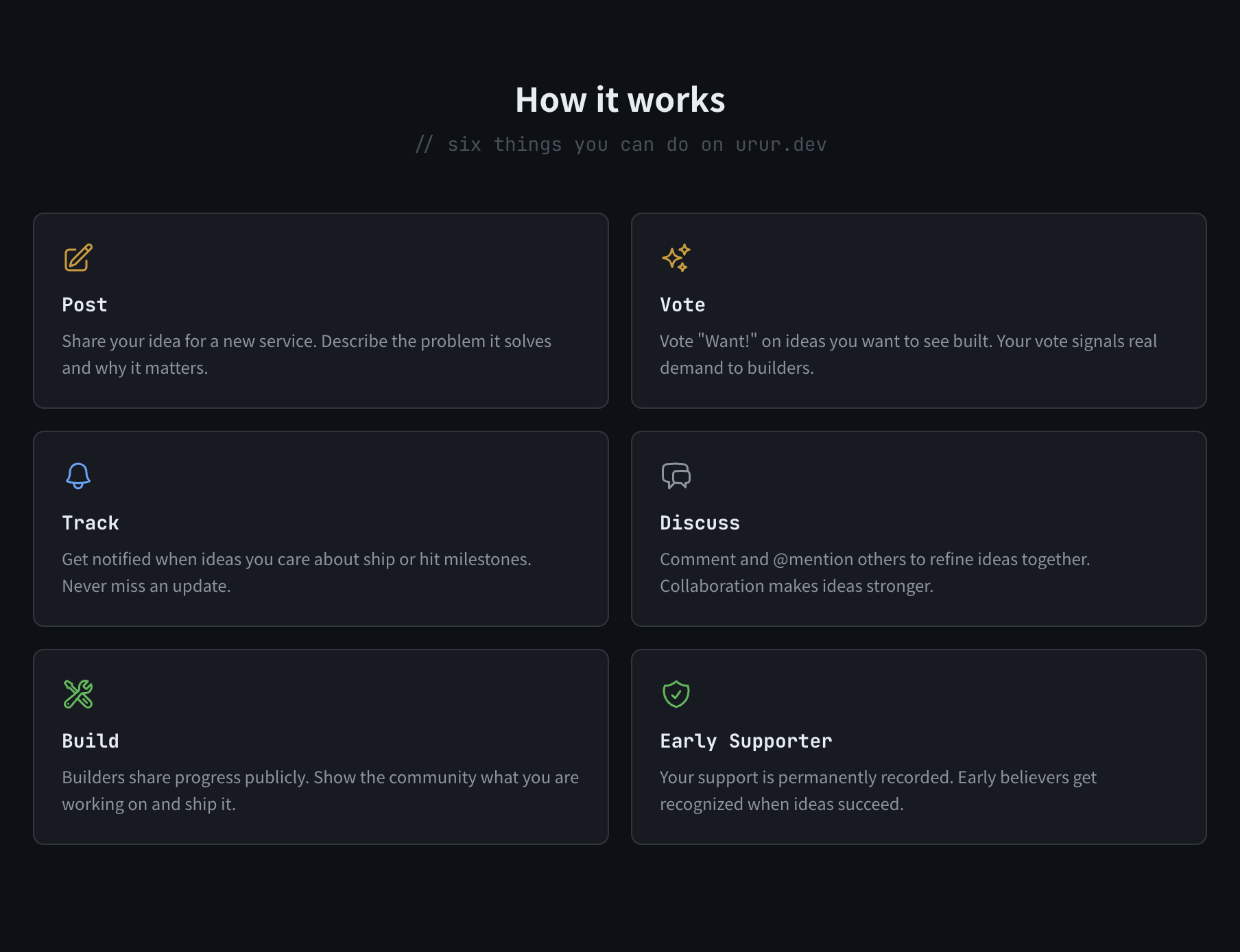Click the shield checkmark icon on Early Supporter card
Image resolution: width=1240 pixels, height=952 pixels.
676,694
